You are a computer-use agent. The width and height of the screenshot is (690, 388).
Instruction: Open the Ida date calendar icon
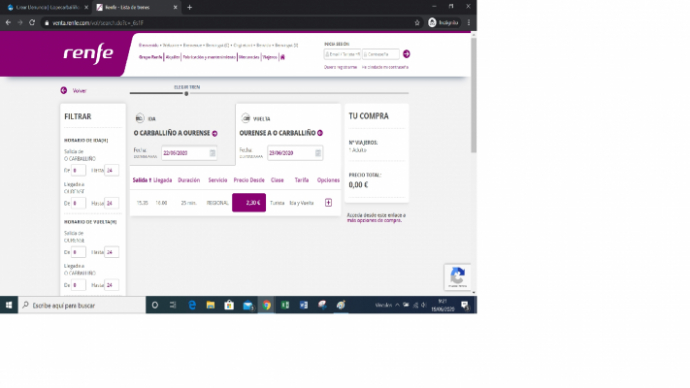click(212, 153)
